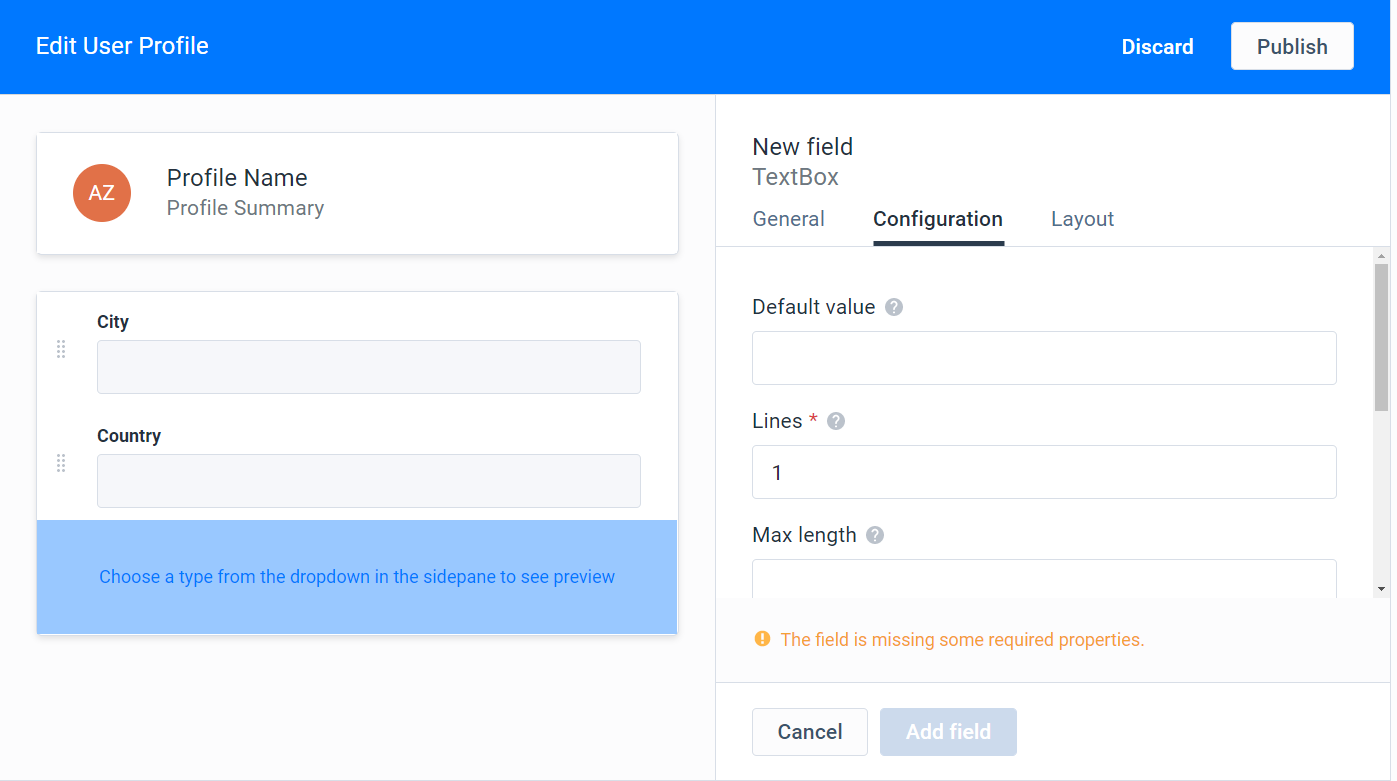Click inside the Default value input
Image resolution: width=1397 pixels, height=781 pixels.
1044,357
